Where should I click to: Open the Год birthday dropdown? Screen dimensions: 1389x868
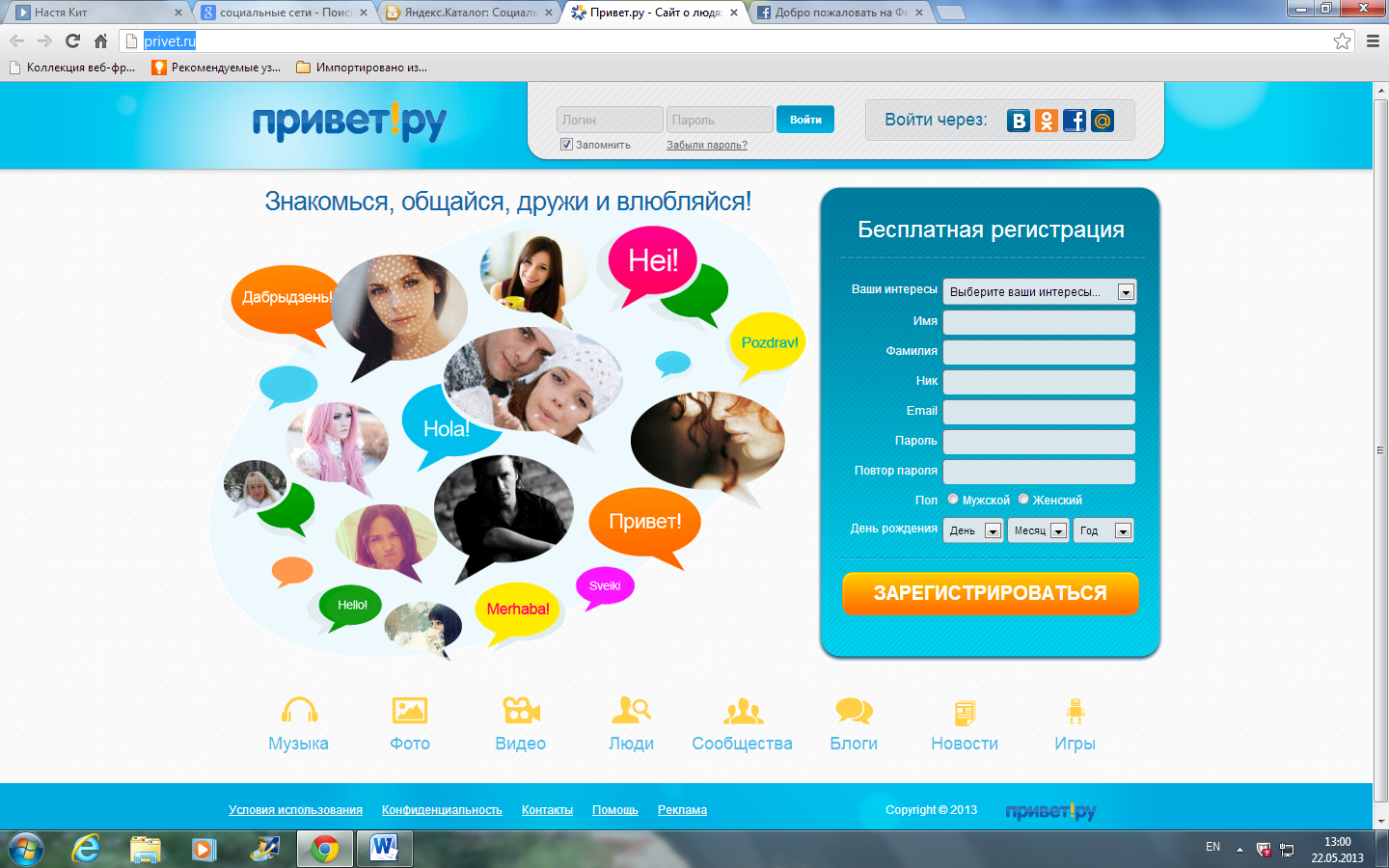tap(1103, 530)
